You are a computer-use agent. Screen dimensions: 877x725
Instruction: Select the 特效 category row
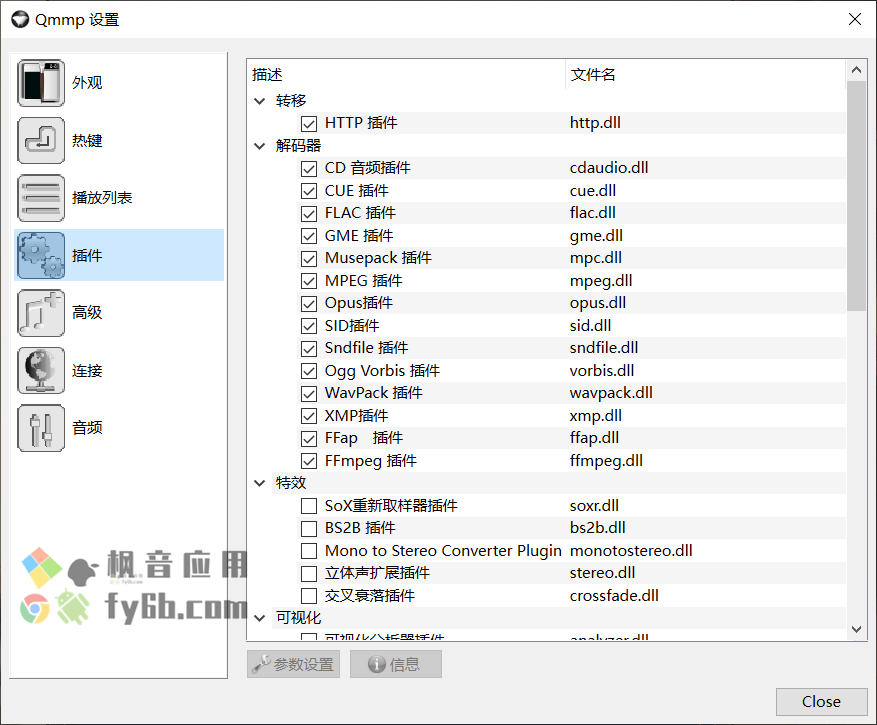point(559,483)
